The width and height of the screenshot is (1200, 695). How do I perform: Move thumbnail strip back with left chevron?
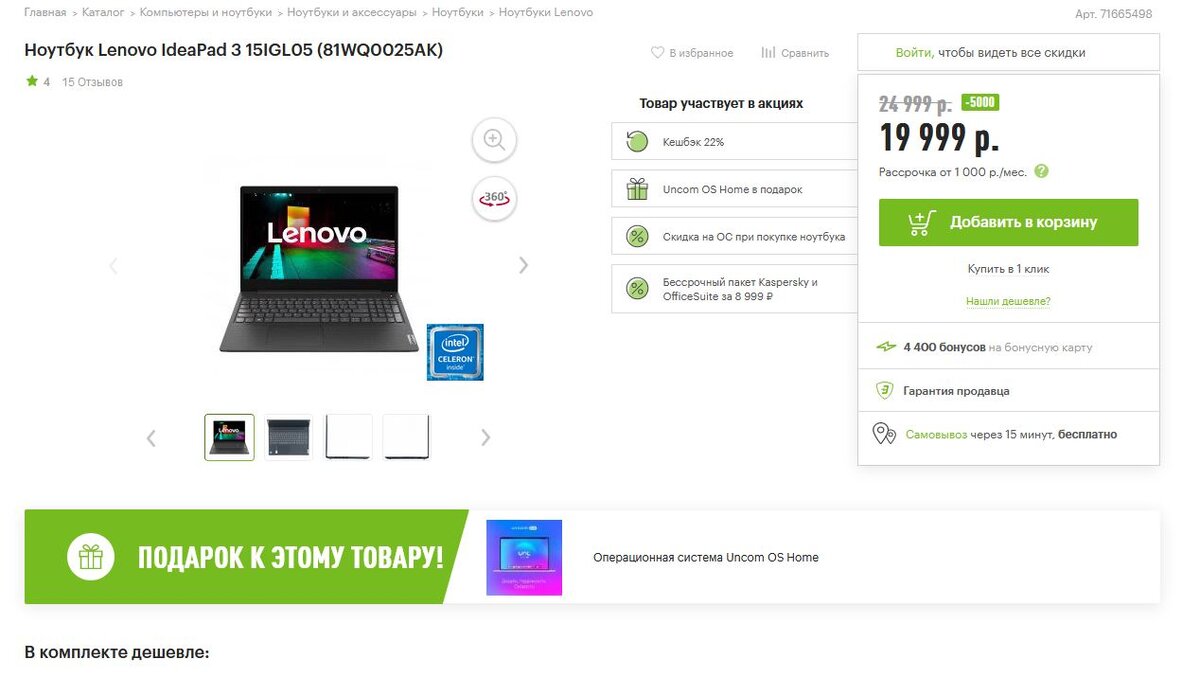click(151, 437)
